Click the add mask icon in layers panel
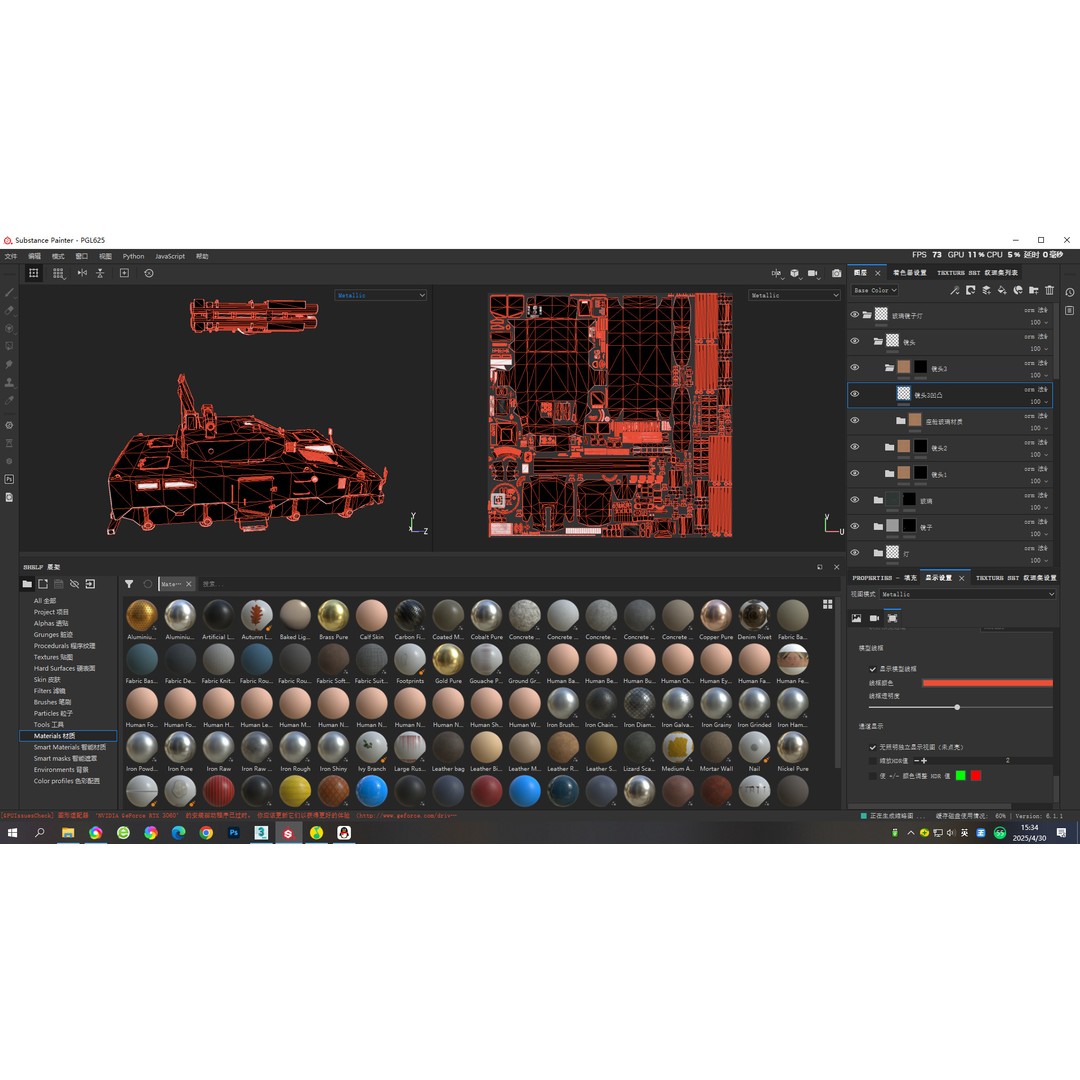Viewport: 1080px width, 1080px height. (x=970, y=291)
